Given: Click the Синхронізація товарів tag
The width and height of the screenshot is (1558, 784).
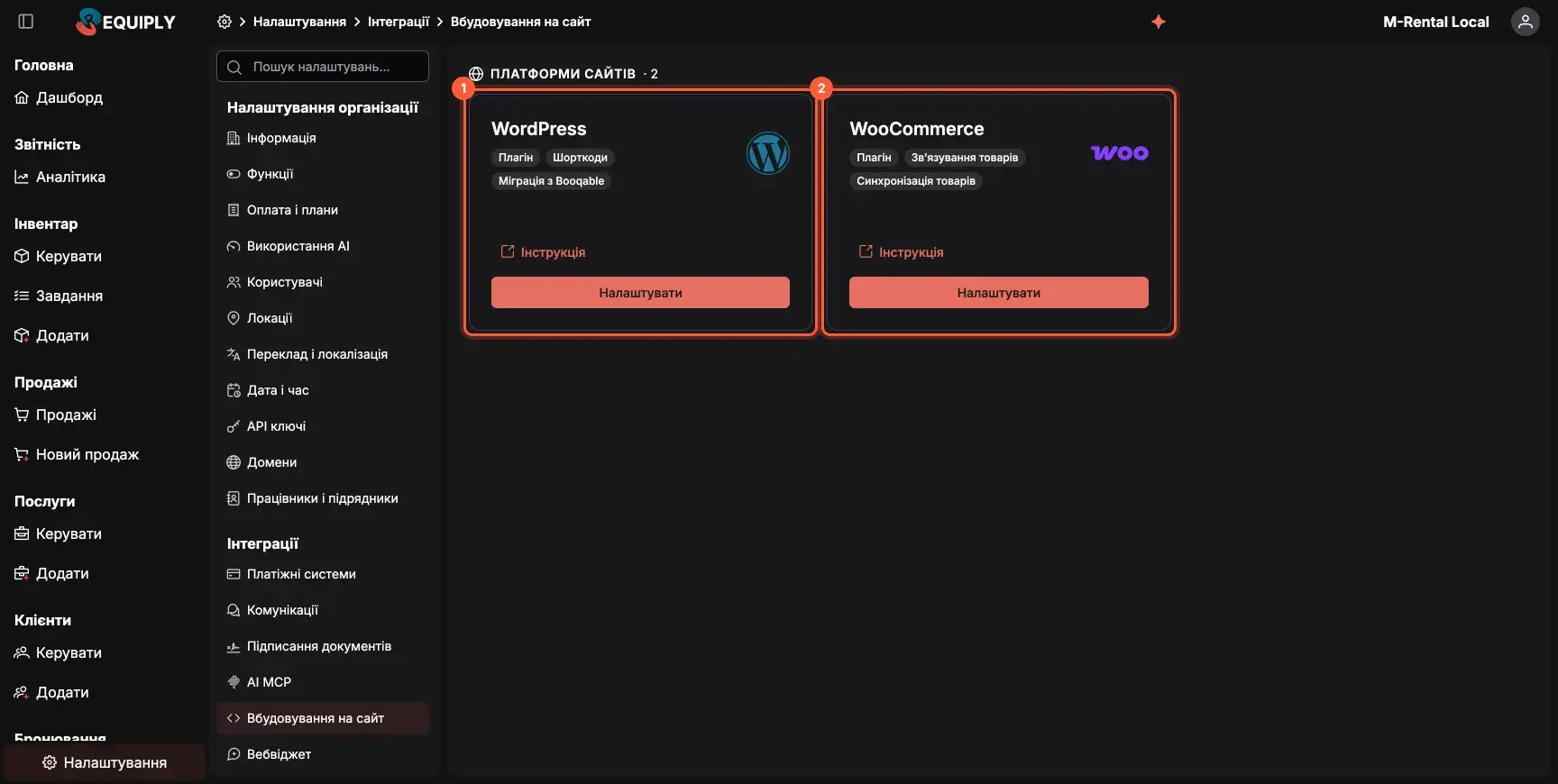Looking at the screenshot, I should (916, 181).
